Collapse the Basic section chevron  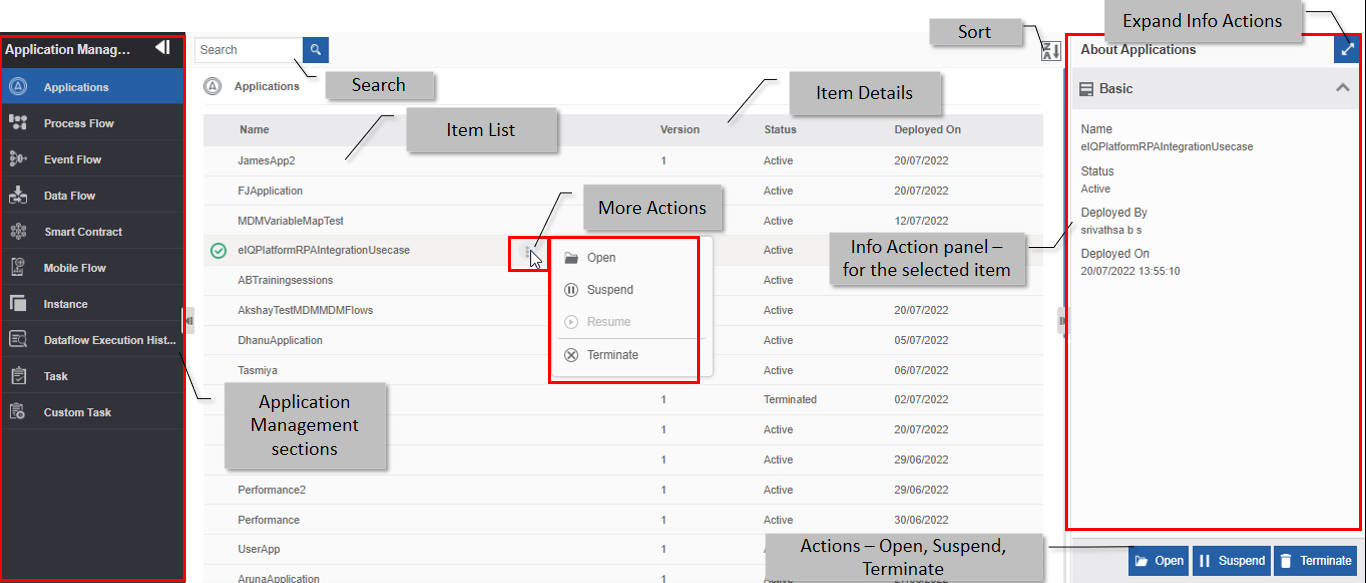[x=1342, y=88]
